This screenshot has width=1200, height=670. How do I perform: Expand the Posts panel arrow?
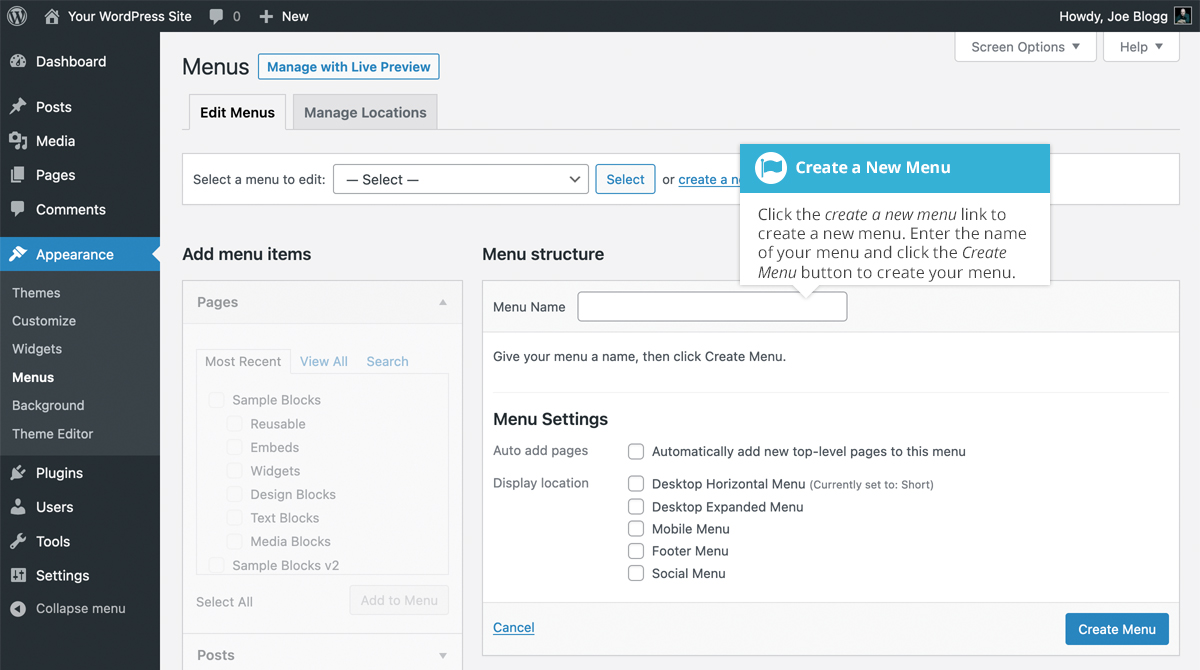pyautogui.click(x=443, y=655)
